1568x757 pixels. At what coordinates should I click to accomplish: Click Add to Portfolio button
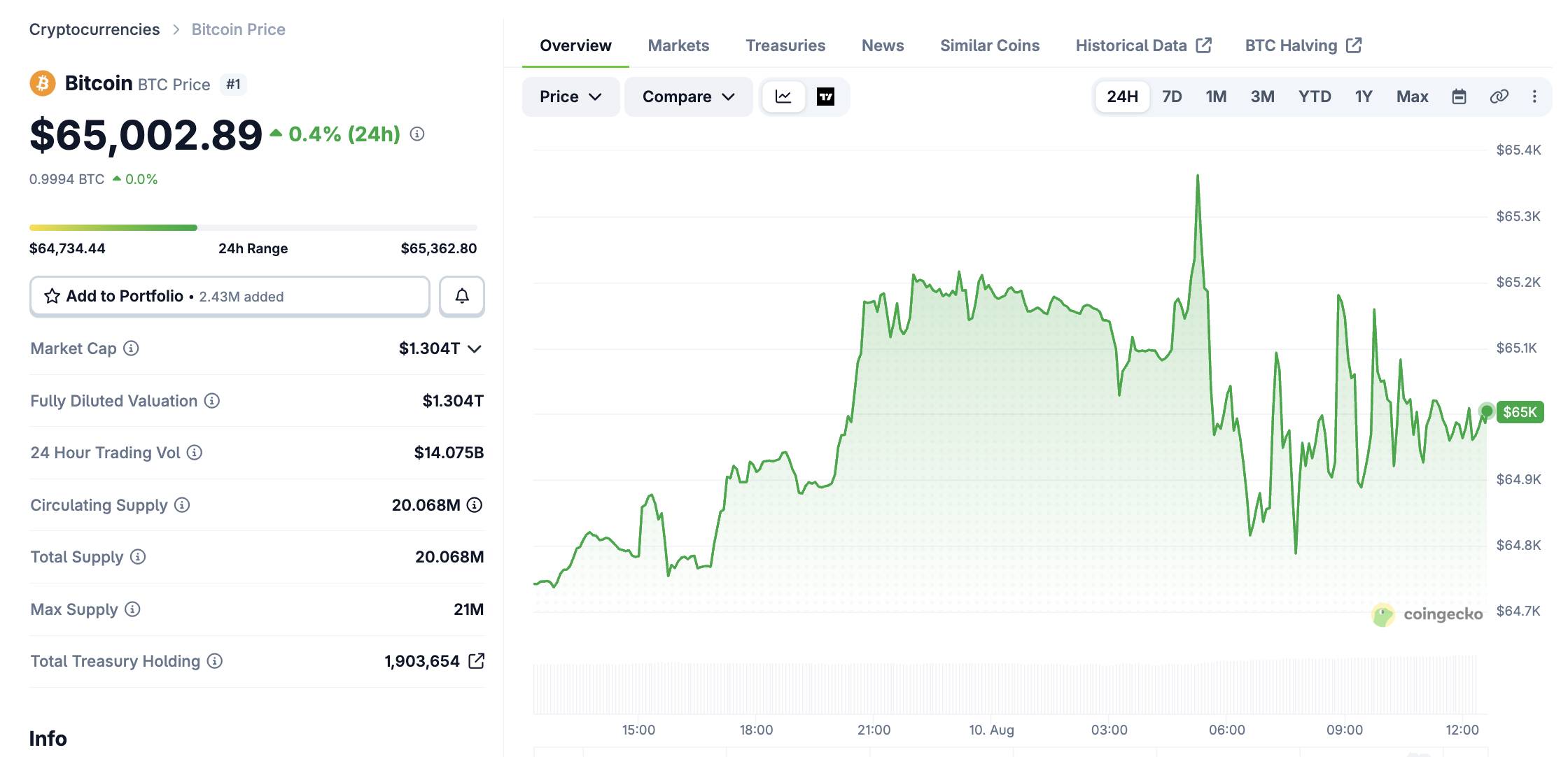pos(230,296)
